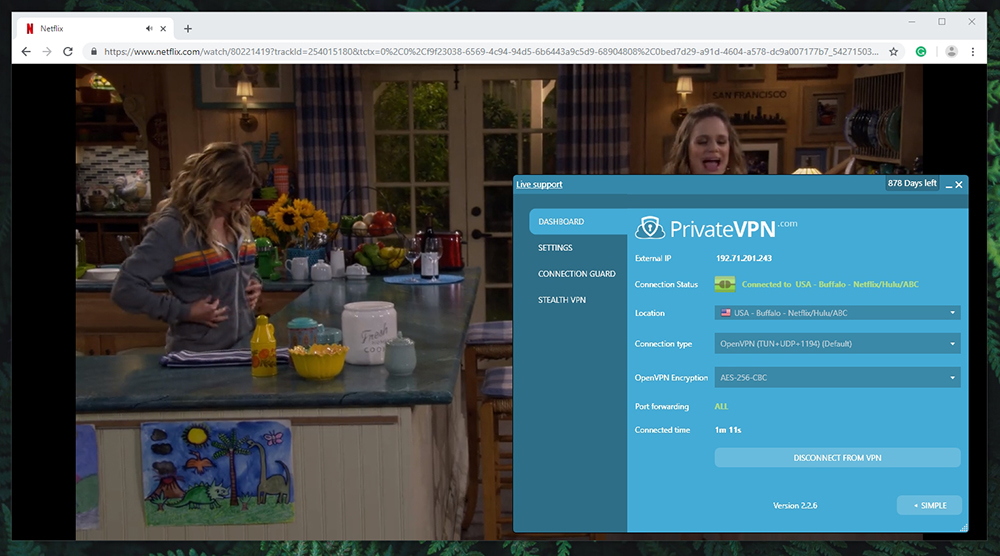Click the 878 Days left label

tap(912, 184)
